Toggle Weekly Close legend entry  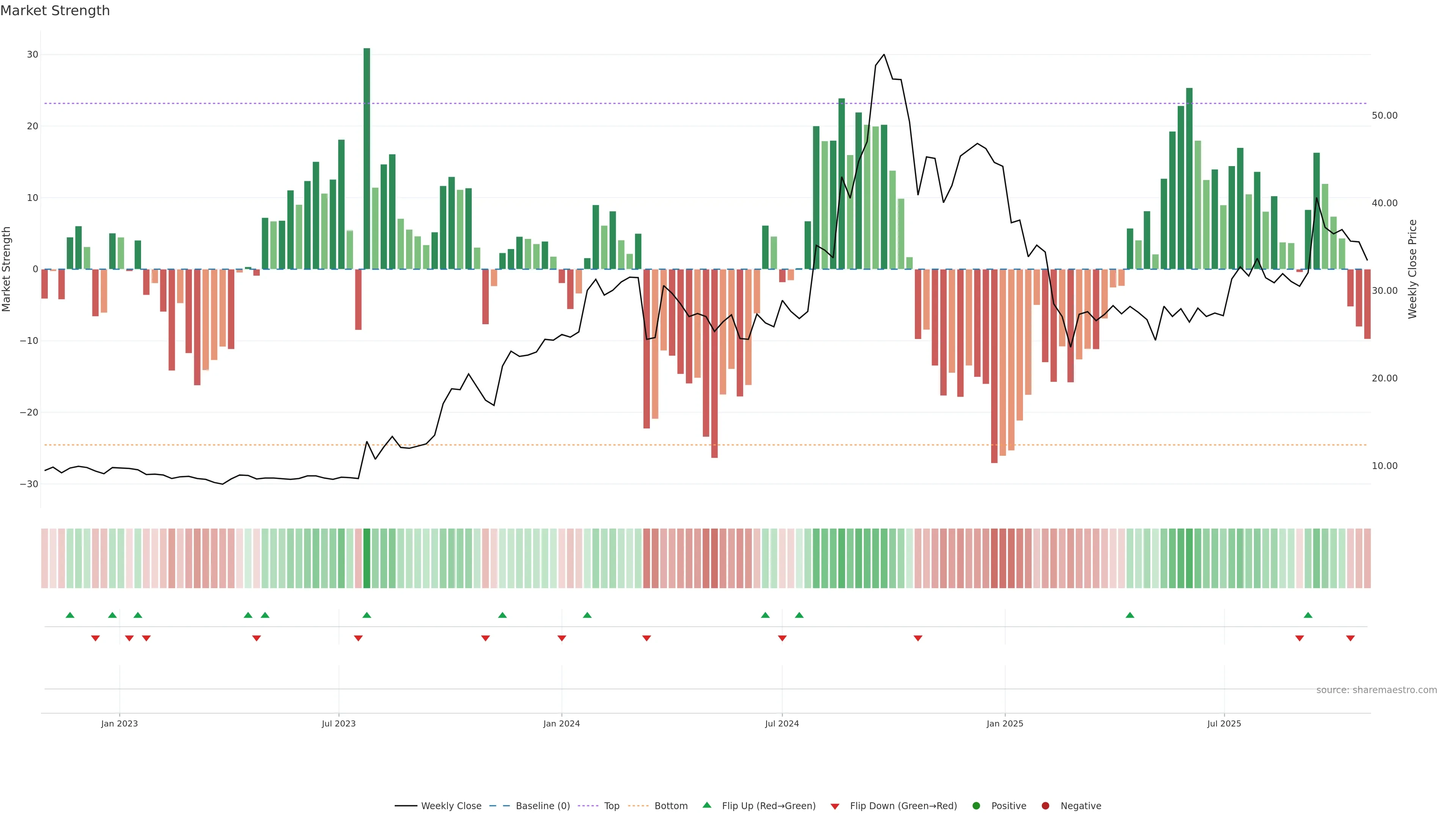[x=439, y=805]
